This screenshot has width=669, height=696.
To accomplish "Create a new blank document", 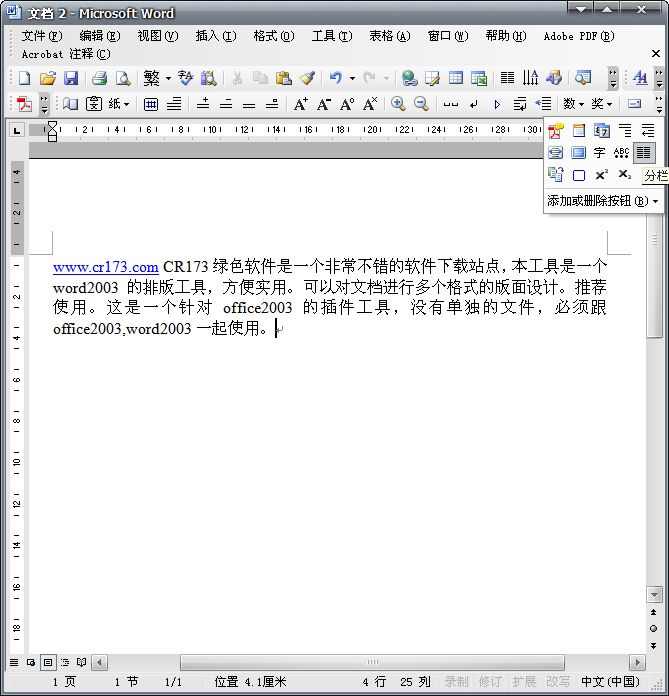I will 24,78.
